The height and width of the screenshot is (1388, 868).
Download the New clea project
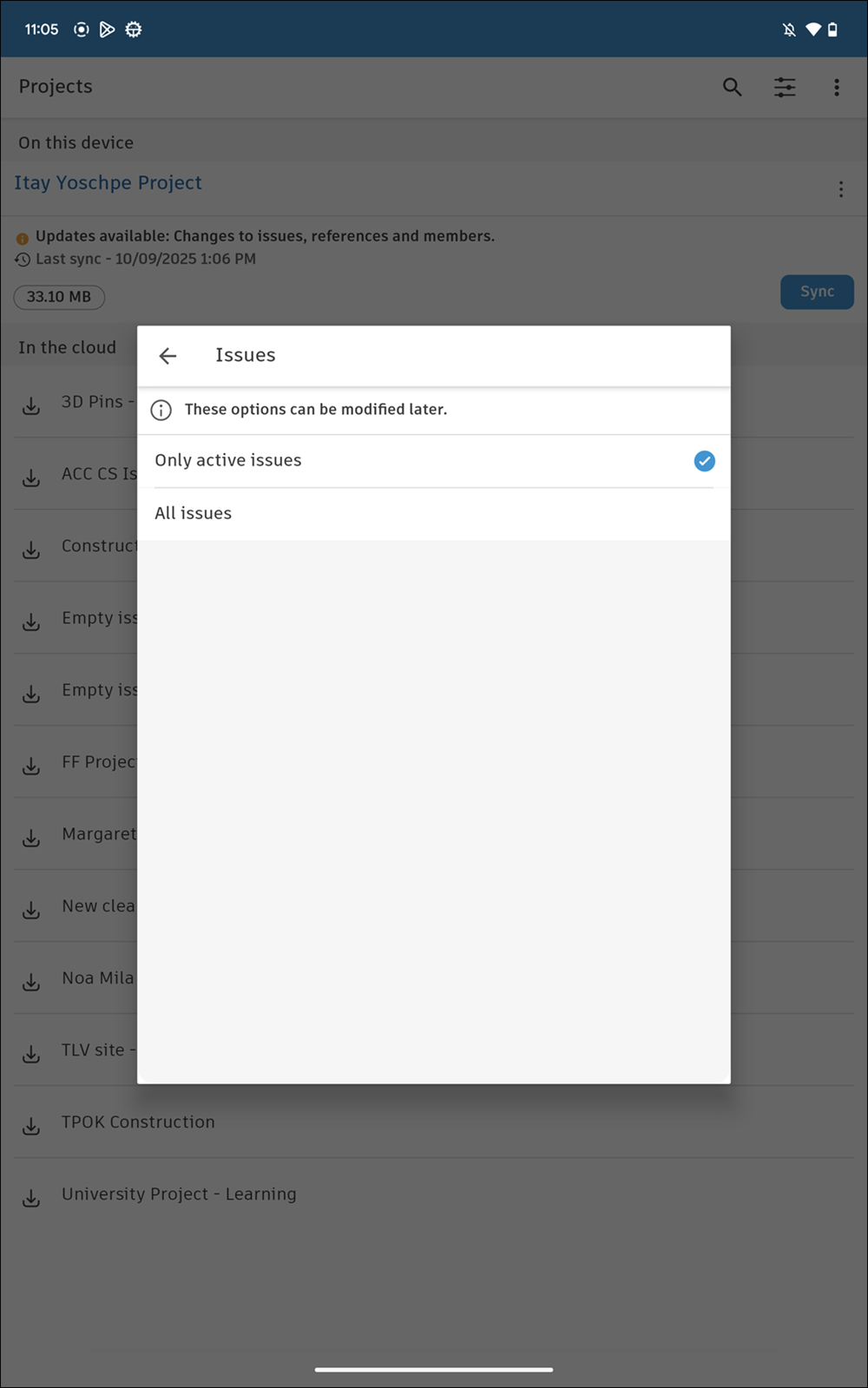click(31, 910)
